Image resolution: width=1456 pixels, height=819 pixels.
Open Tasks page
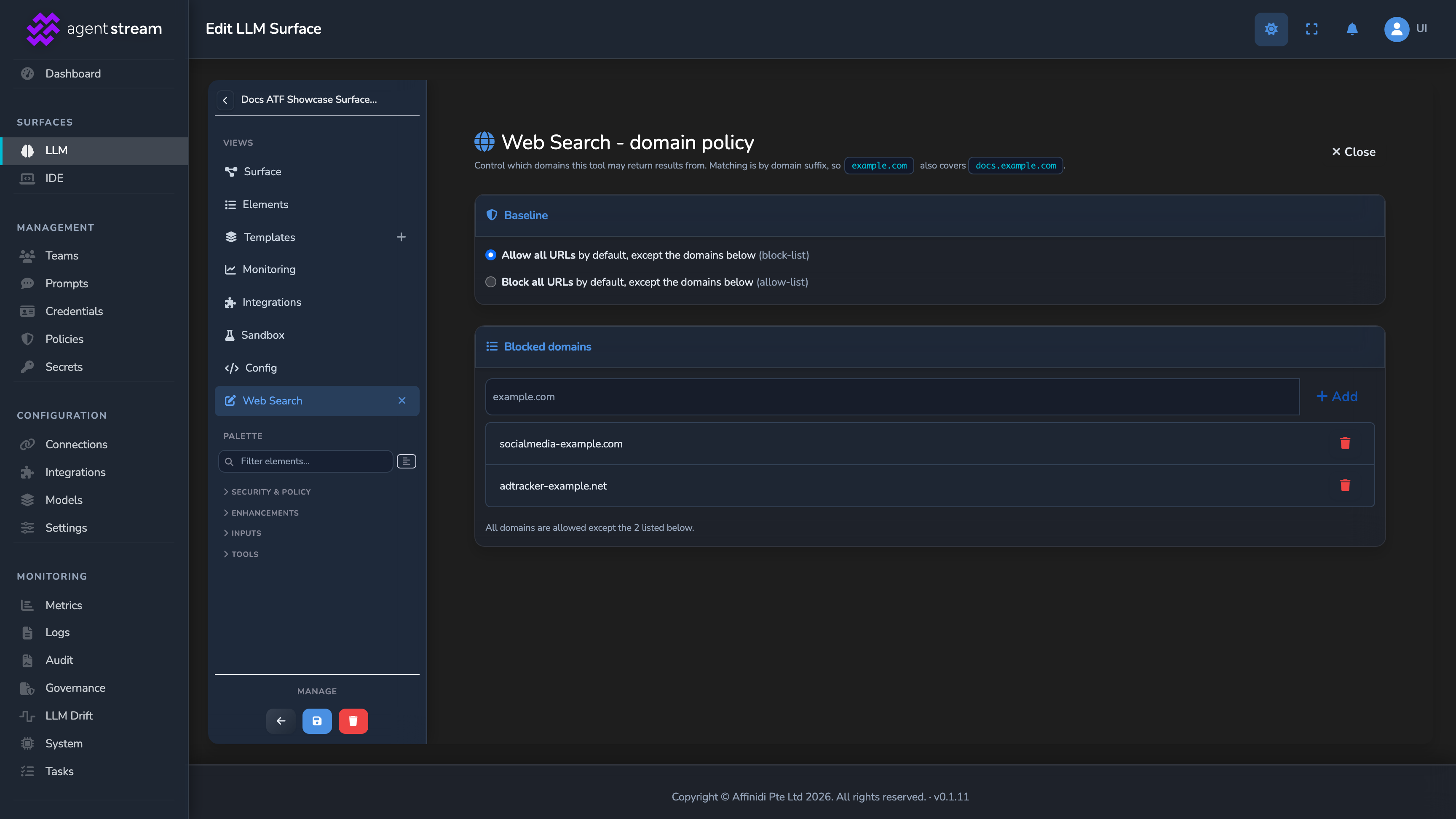[x=94, y=771]
